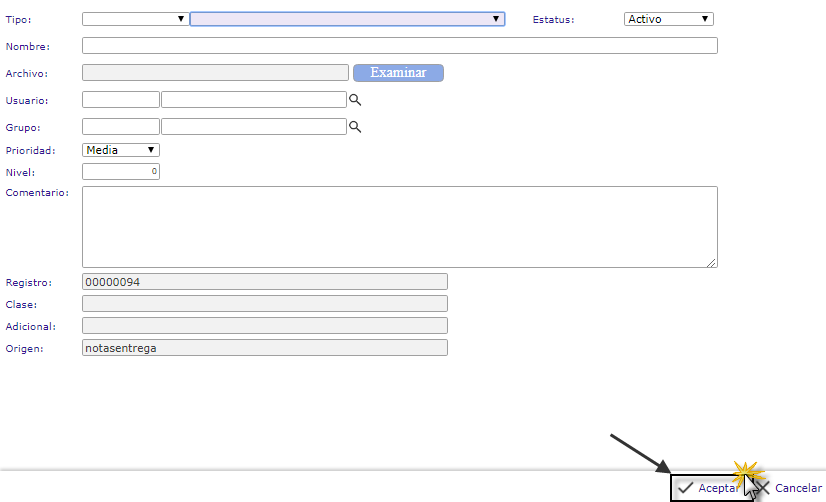Open the Estatus dropdown showing Activo
The height and width of the screenshot is (502, 826).
(x=668, y=18)
